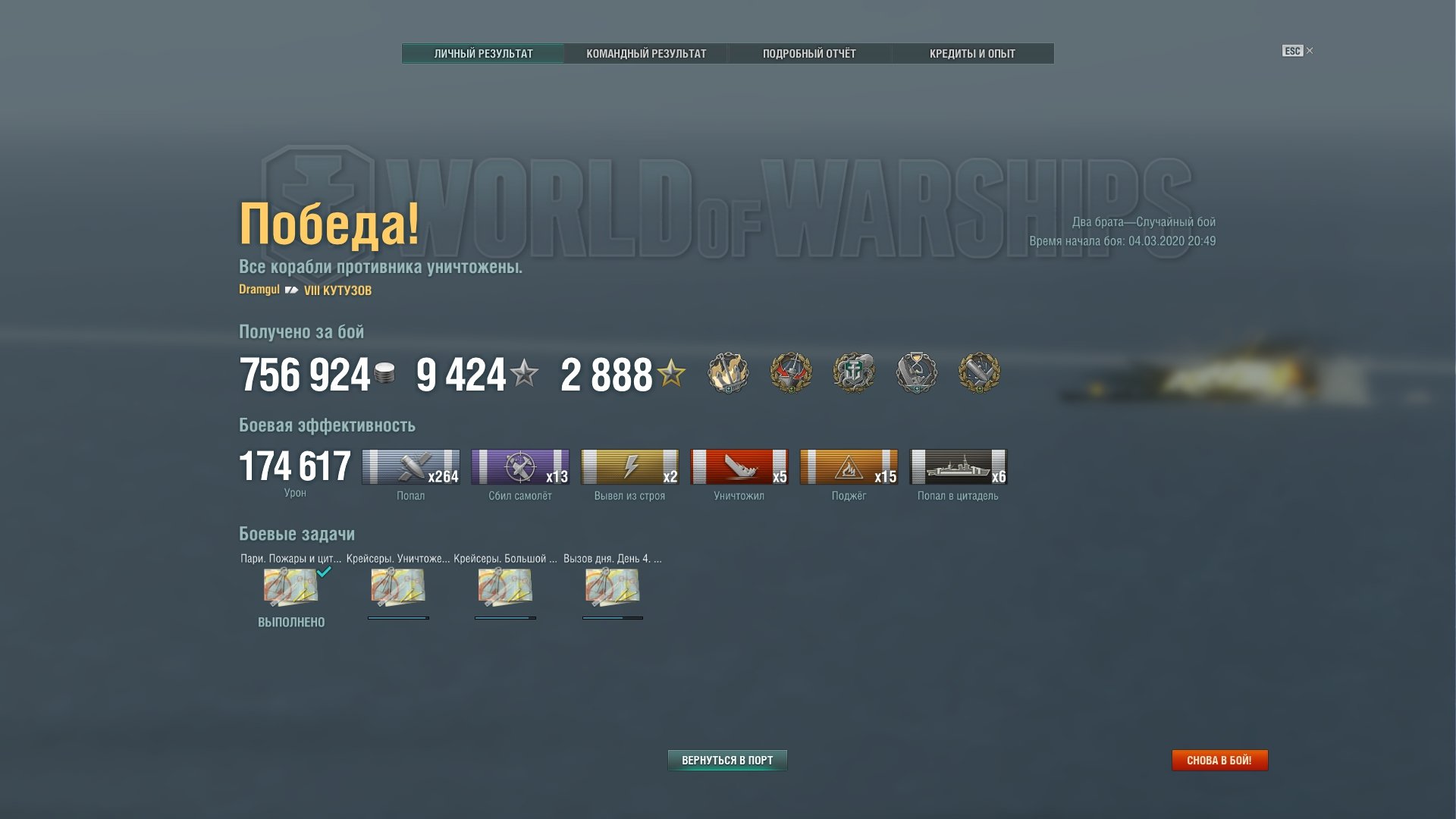Click the Попал в цитадель x6 ribbon
This screenshot has height=819, width=1456.
(959, 466)
